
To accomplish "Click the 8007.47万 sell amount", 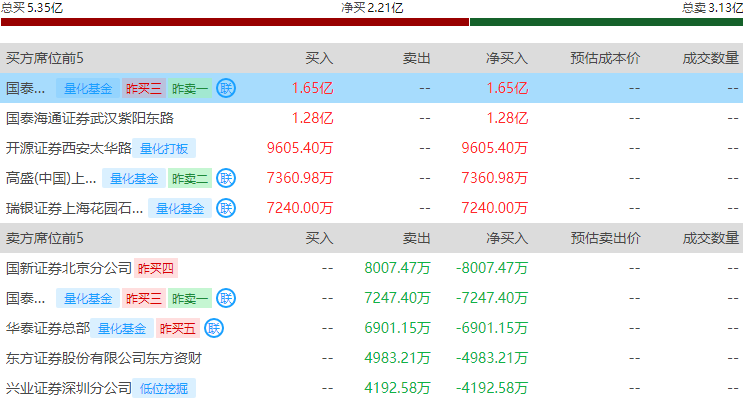I will 398,268.
